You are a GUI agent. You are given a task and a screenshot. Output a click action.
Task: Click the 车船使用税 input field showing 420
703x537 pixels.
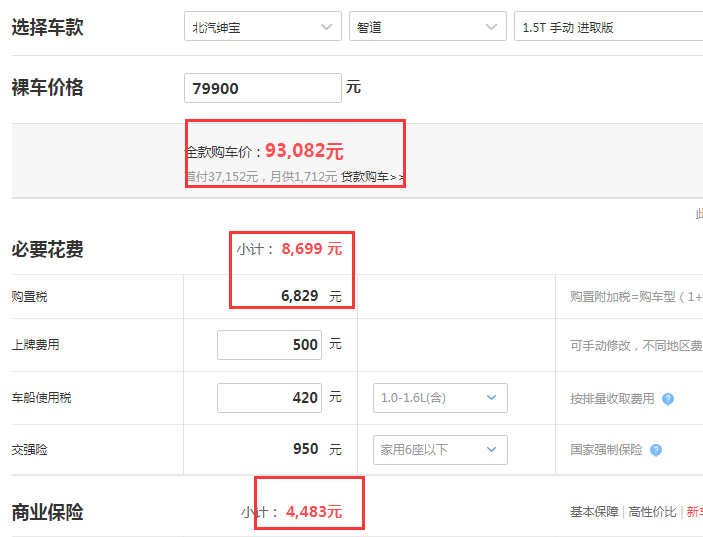click(269, 398)
